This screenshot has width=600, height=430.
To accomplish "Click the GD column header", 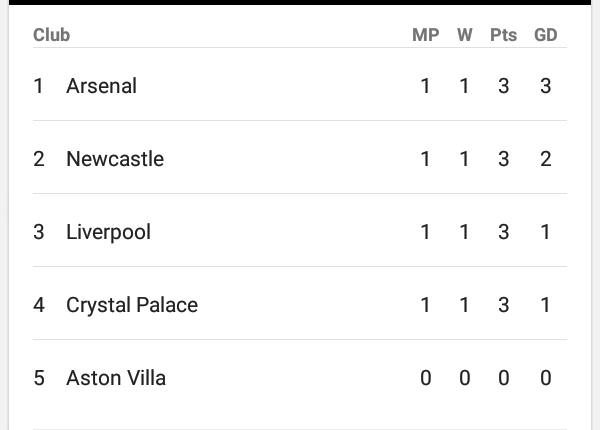I will tap(545, 35).
